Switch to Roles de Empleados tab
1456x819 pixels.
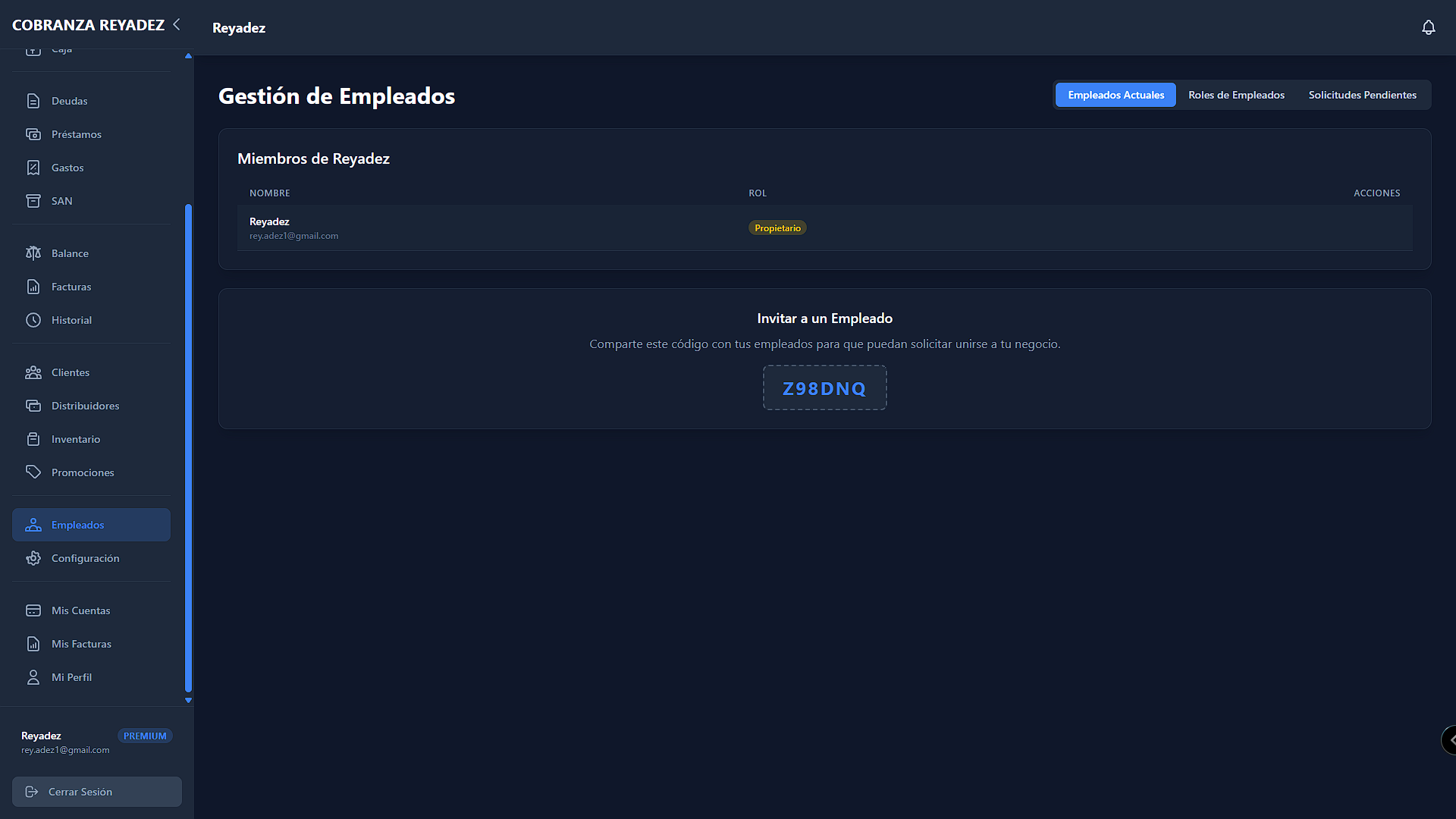[1236, 95]
